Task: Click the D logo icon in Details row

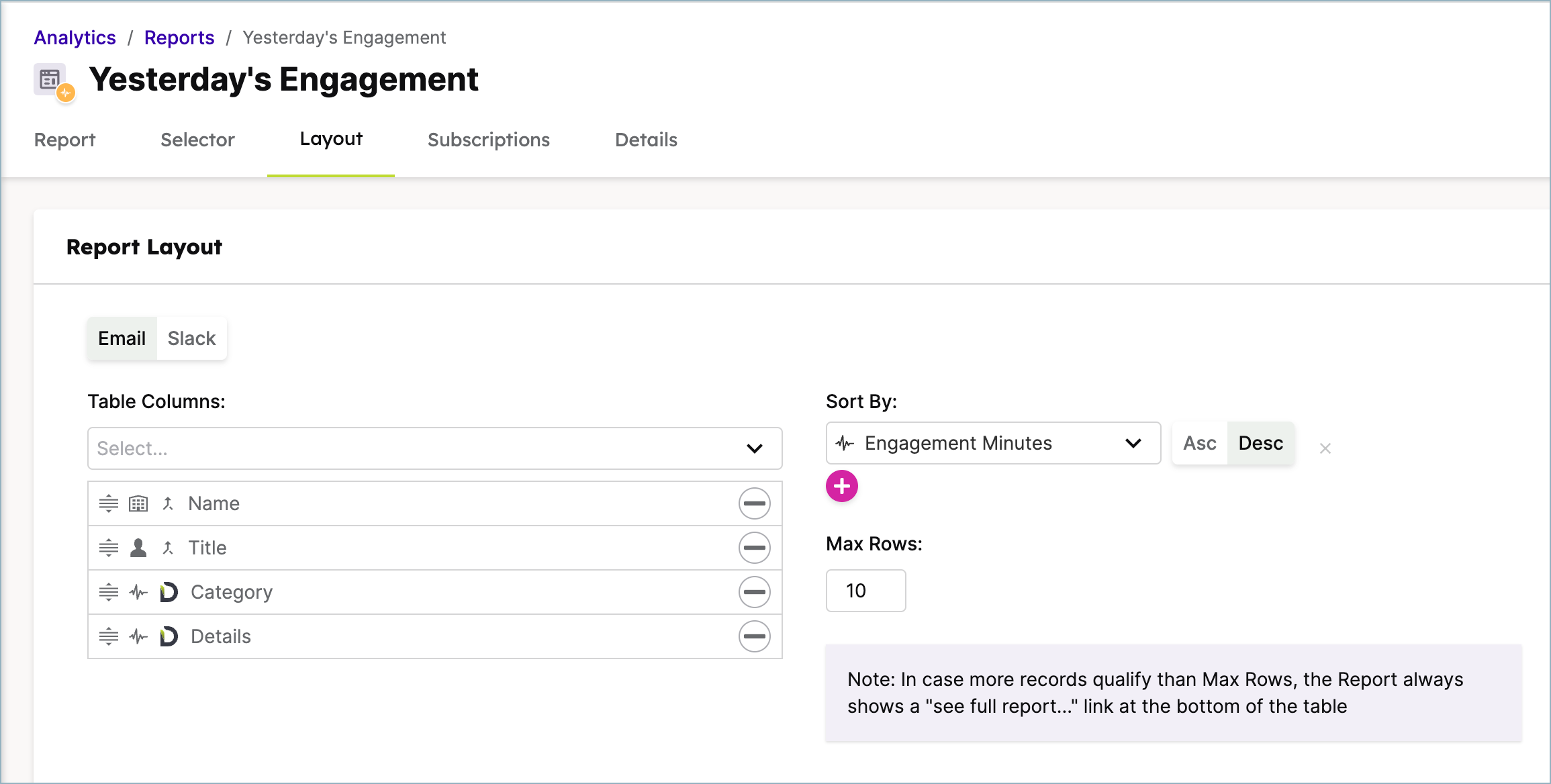Action: click(x=169, y=636)
